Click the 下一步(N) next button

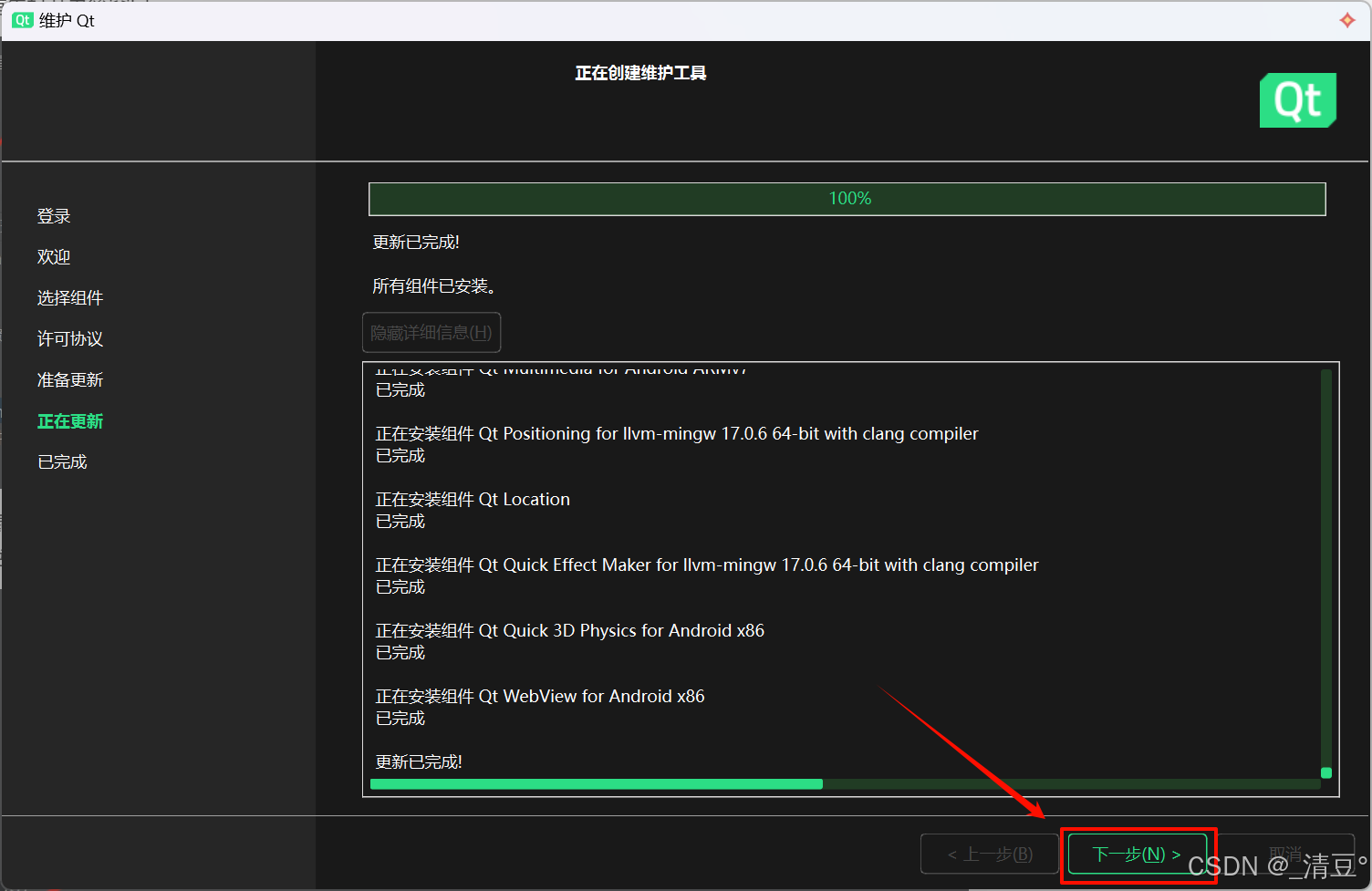pyautogui.click(x=1138, y=854)
